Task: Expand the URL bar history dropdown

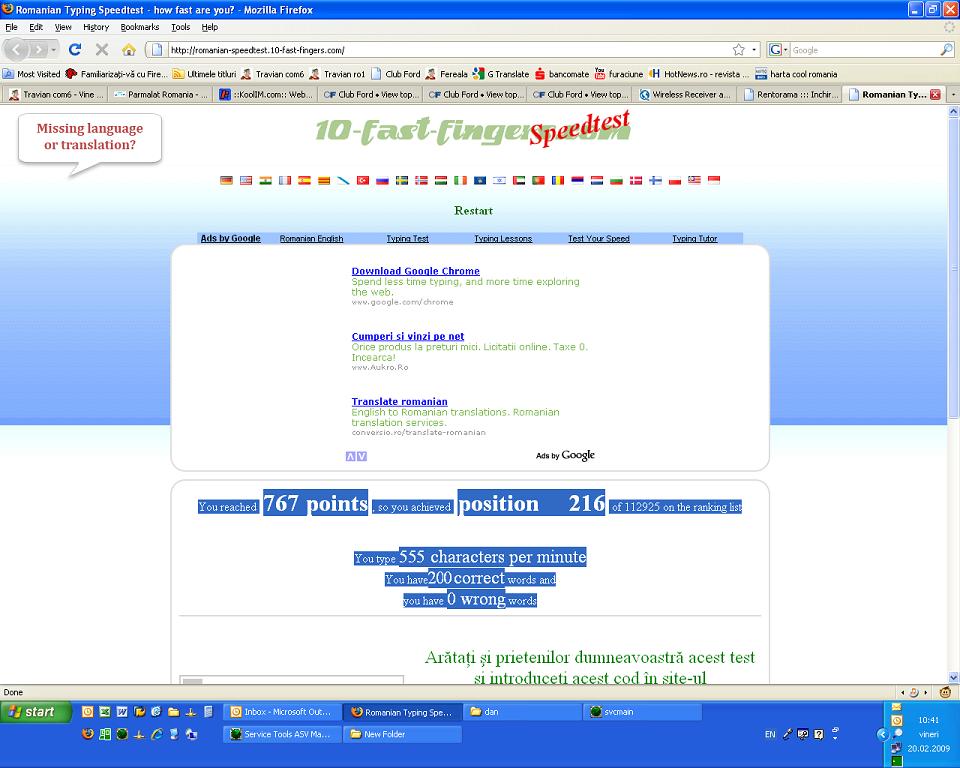Action: point(754,49)
